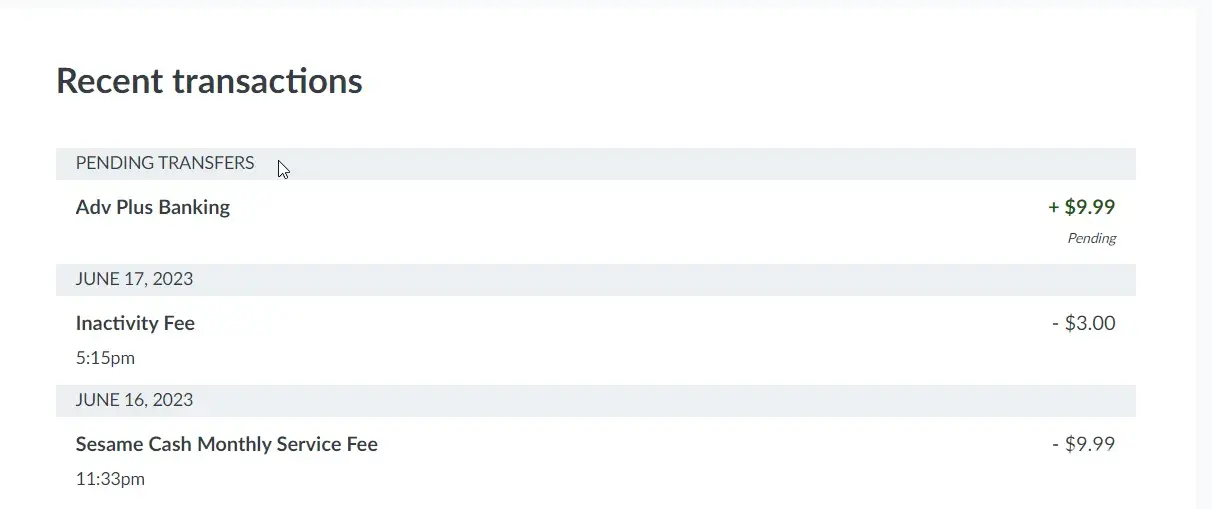Click the 11:33pm transaction timestamp
Viewport: 1212px width, 509px height.
110,479
